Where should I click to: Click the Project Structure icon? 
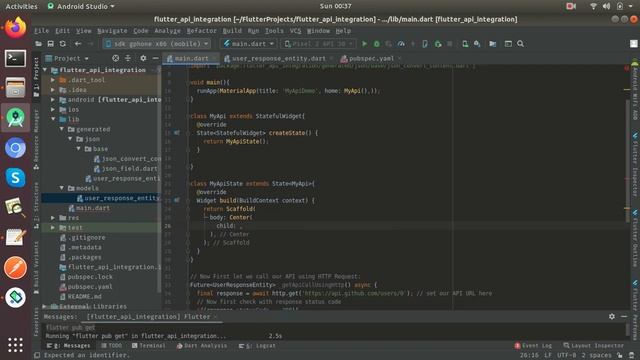coord(493,44)
